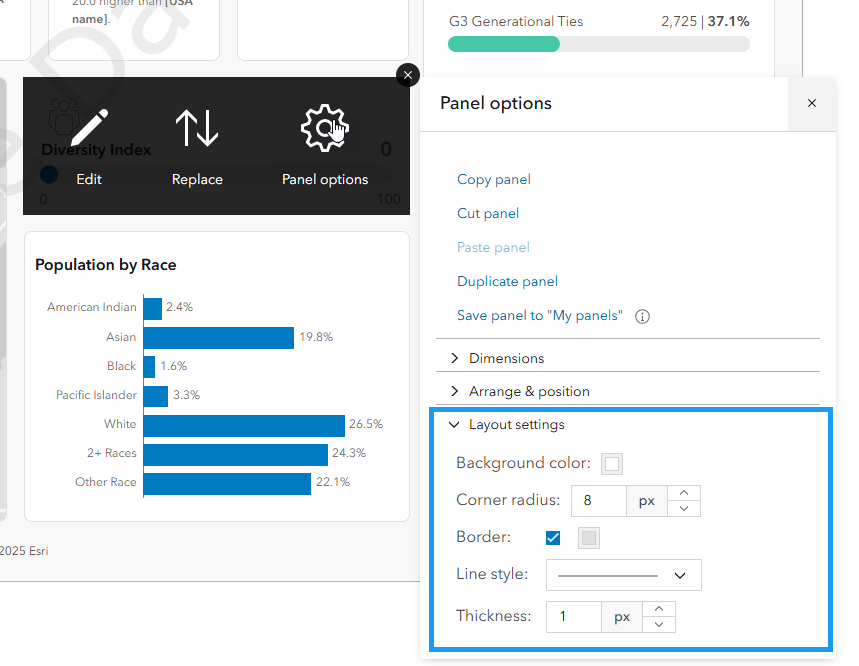Choose Duplicate panel option
859x666 pixels.
[507, 282]
